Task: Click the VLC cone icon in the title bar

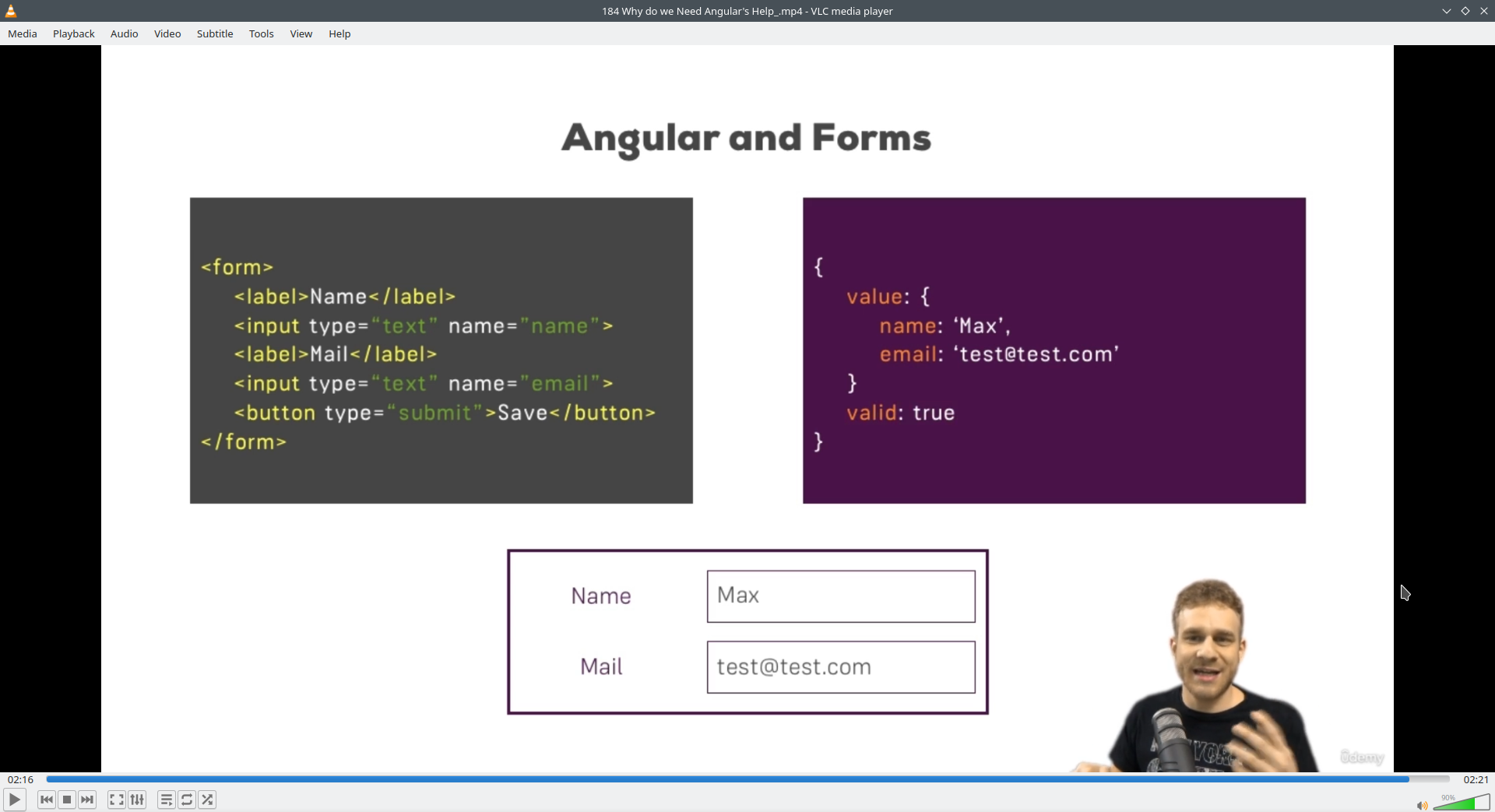Action: click(10, 11)
